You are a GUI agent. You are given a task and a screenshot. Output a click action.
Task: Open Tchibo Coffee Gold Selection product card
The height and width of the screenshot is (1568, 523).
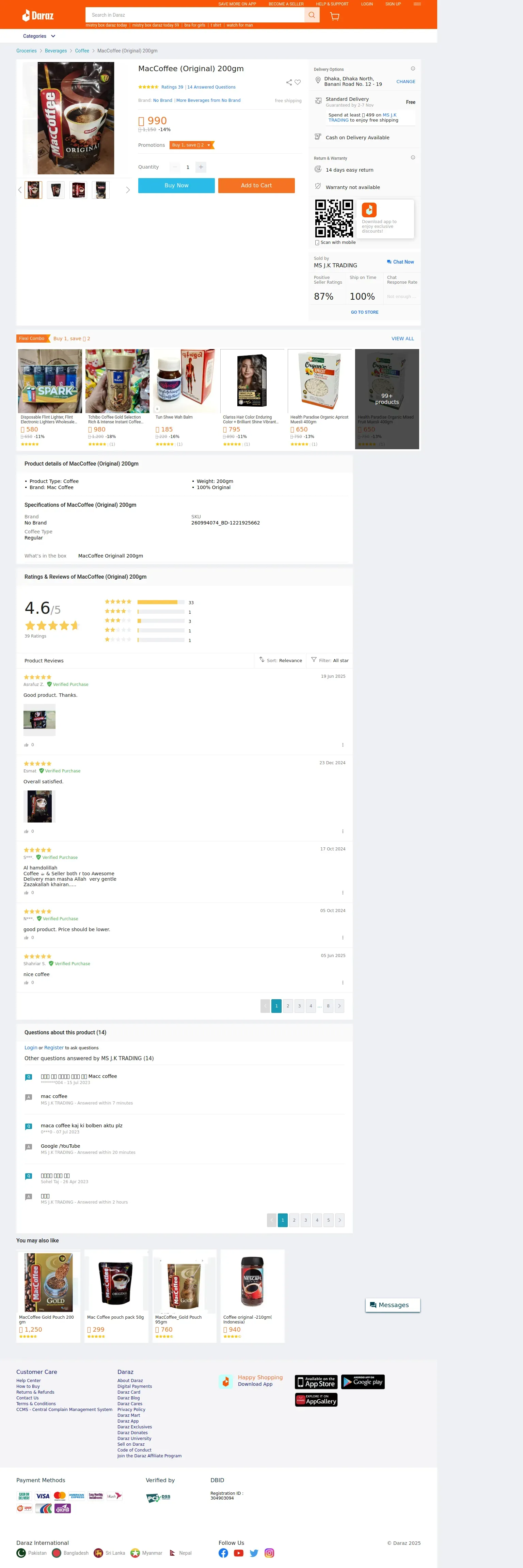pyautogui.click(x=117, y=399)
